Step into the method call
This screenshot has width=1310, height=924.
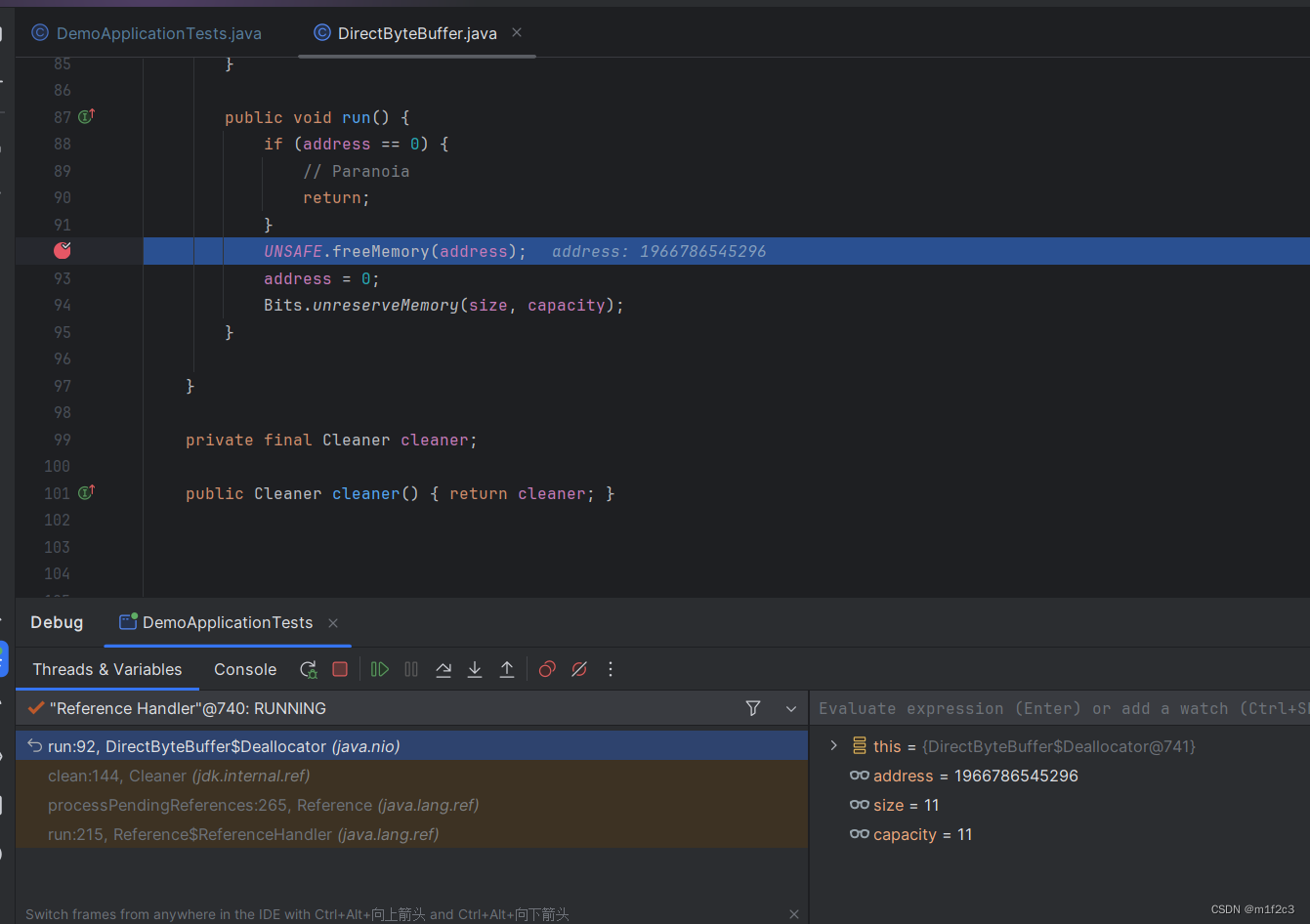point(475,669)
